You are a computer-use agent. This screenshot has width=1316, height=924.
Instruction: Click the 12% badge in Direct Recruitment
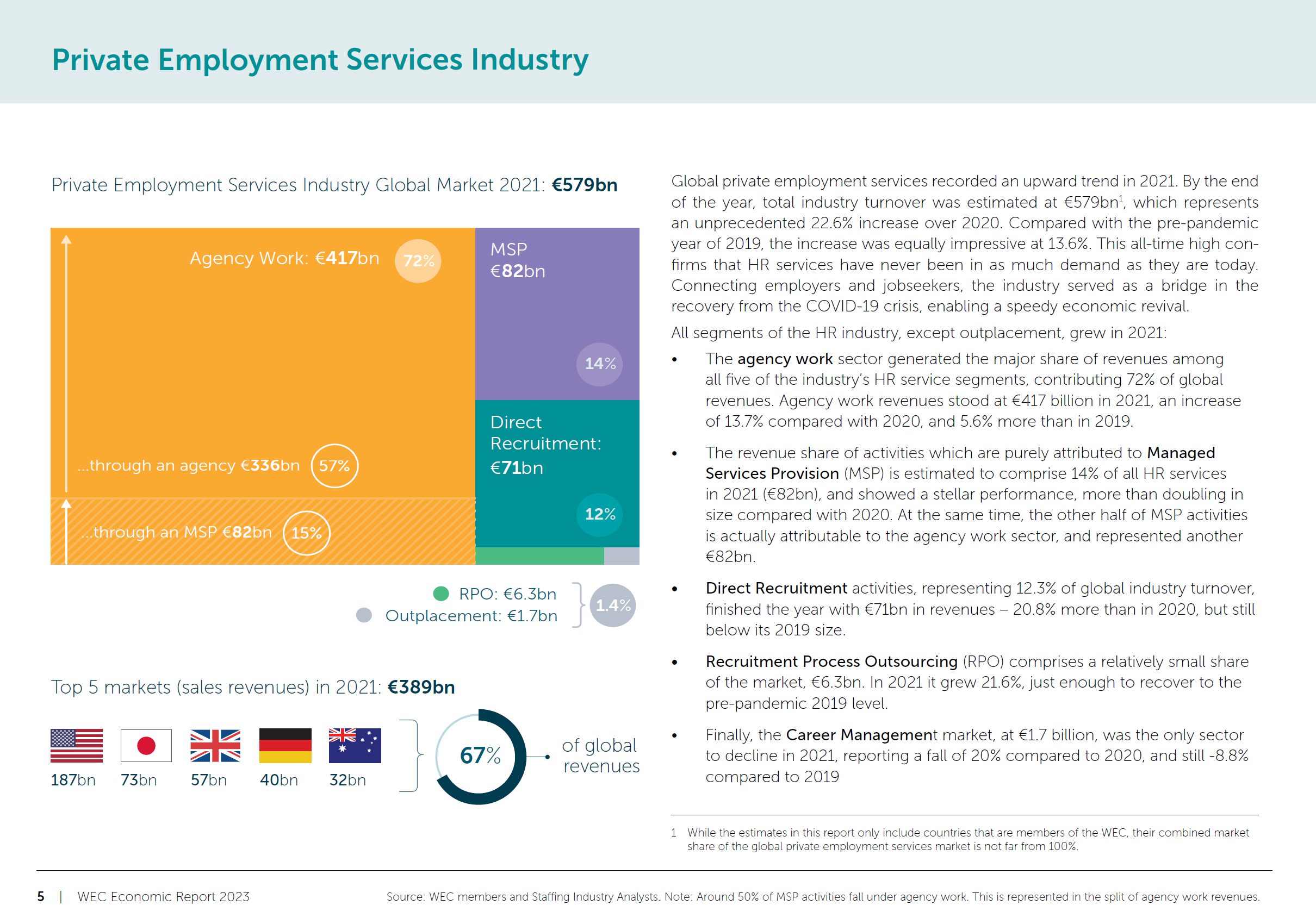599,514
